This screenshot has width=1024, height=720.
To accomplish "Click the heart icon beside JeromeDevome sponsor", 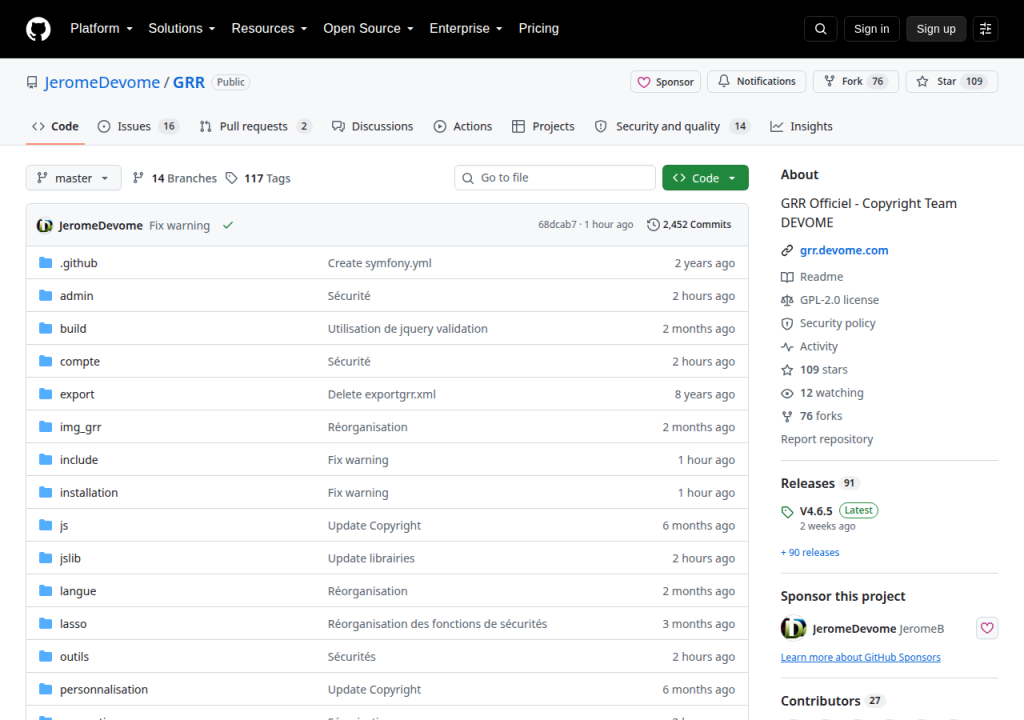I will [987, 628].
